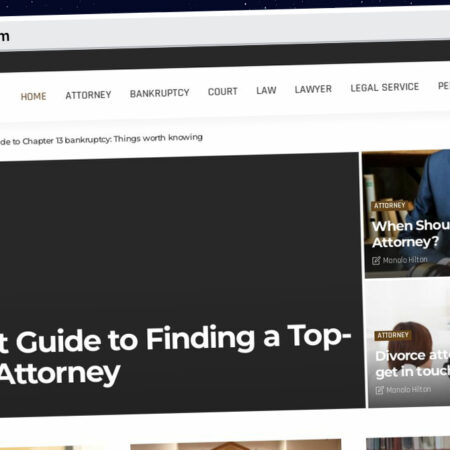450x450 pixels.
Task: Open the HOME menu item
Action: tap(33, 96)
